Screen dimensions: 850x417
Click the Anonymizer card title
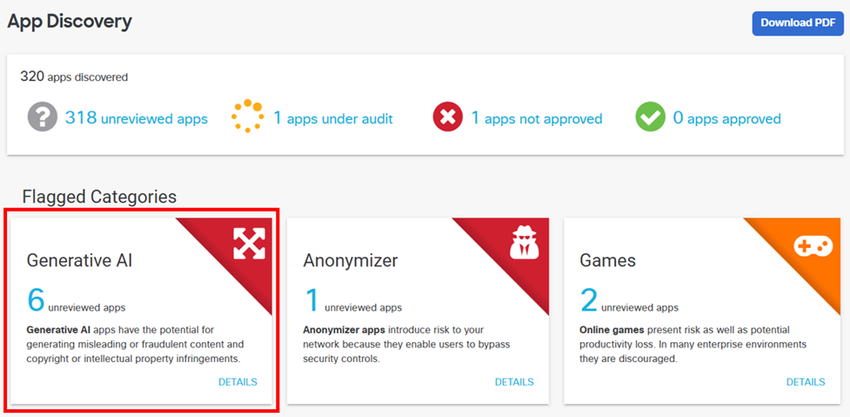[350, 261]
